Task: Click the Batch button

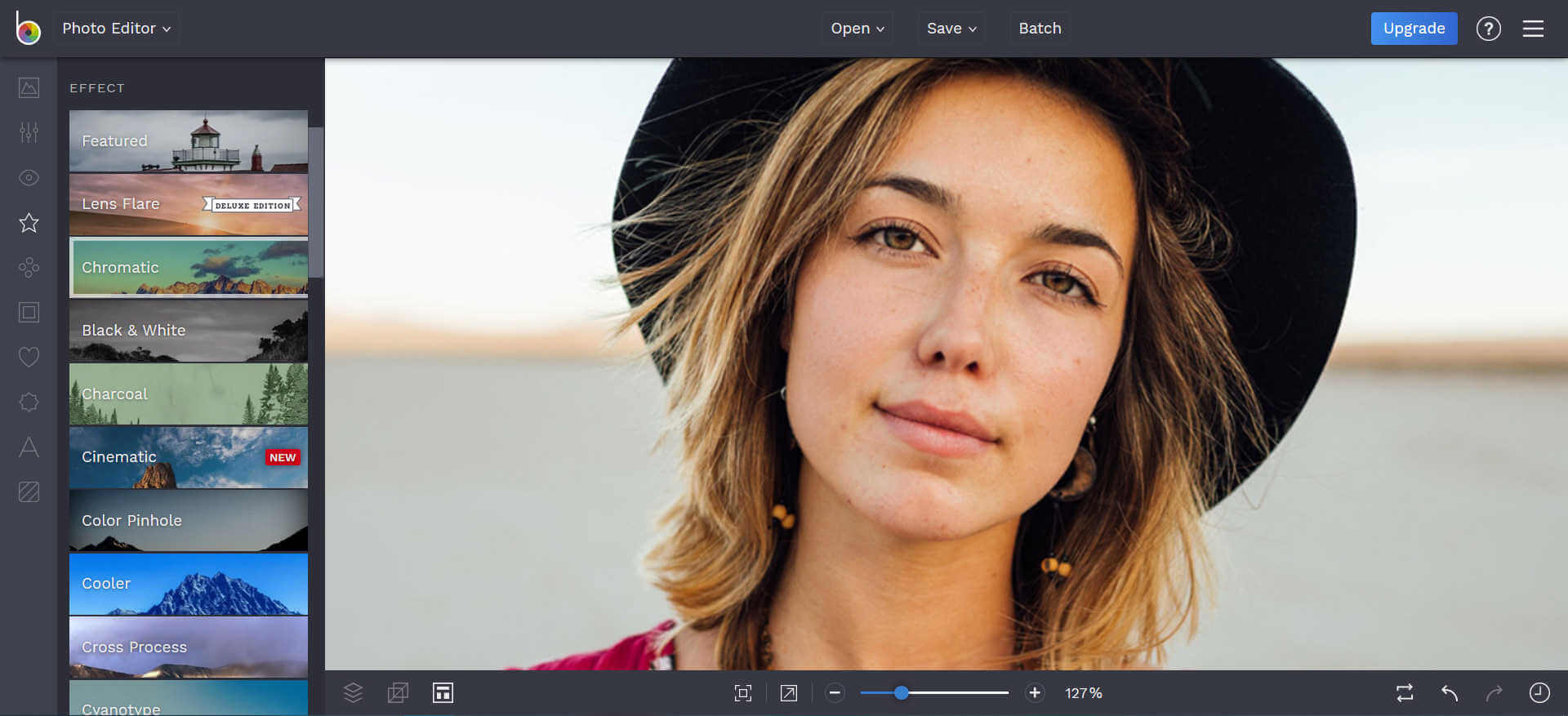Action: (1040, 29)
